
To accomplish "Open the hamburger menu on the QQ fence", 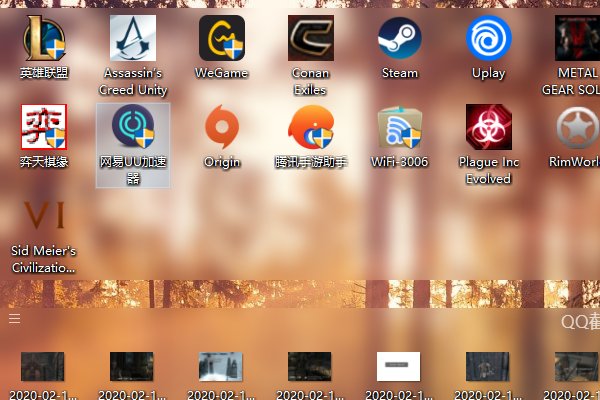I will coord(15,318).
